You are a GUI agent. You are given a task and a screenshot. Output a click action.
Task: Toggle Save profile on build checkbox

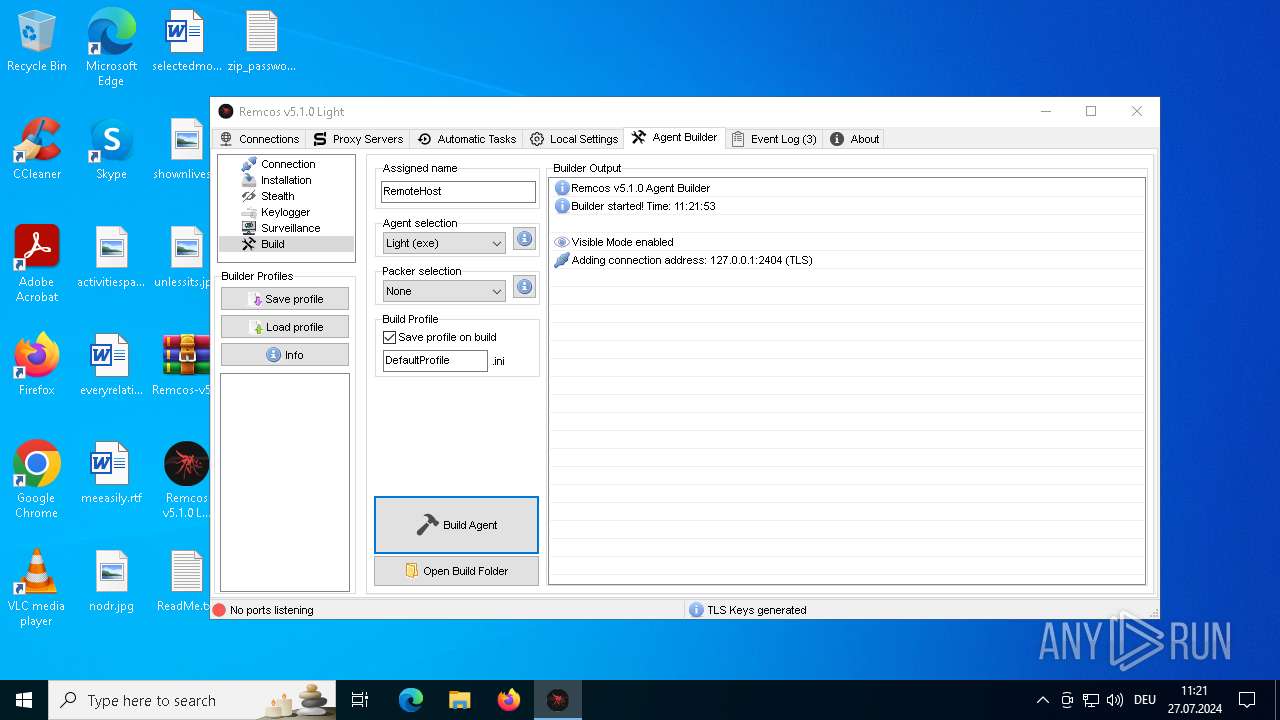[390, 338]
